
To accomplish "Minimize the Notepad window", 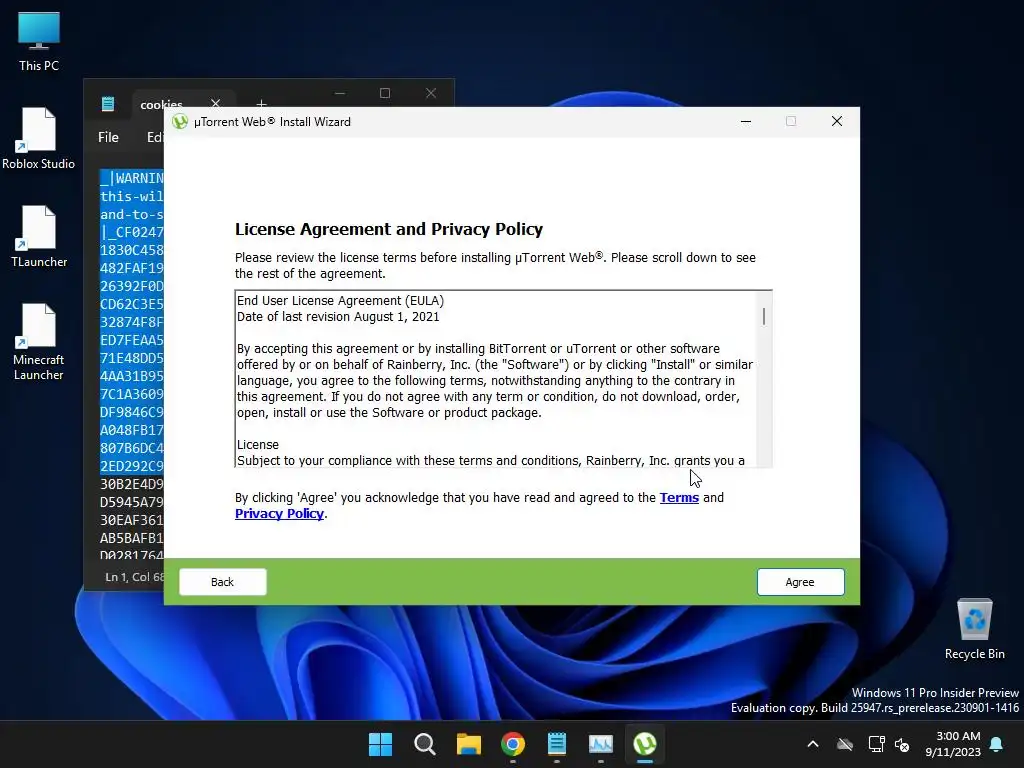I will click(340, 93).
